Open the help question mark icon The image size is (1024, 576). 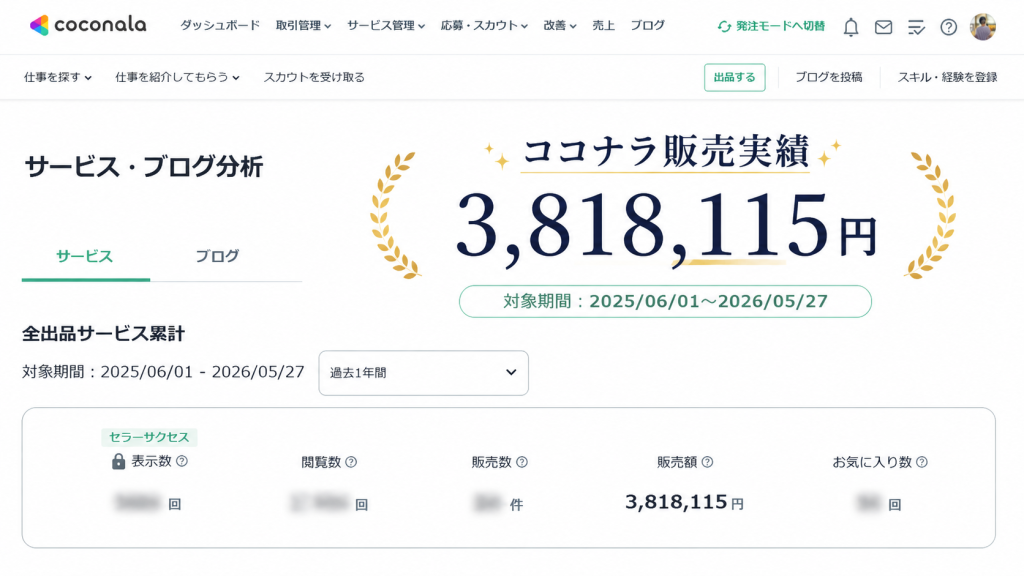[948, 27]
